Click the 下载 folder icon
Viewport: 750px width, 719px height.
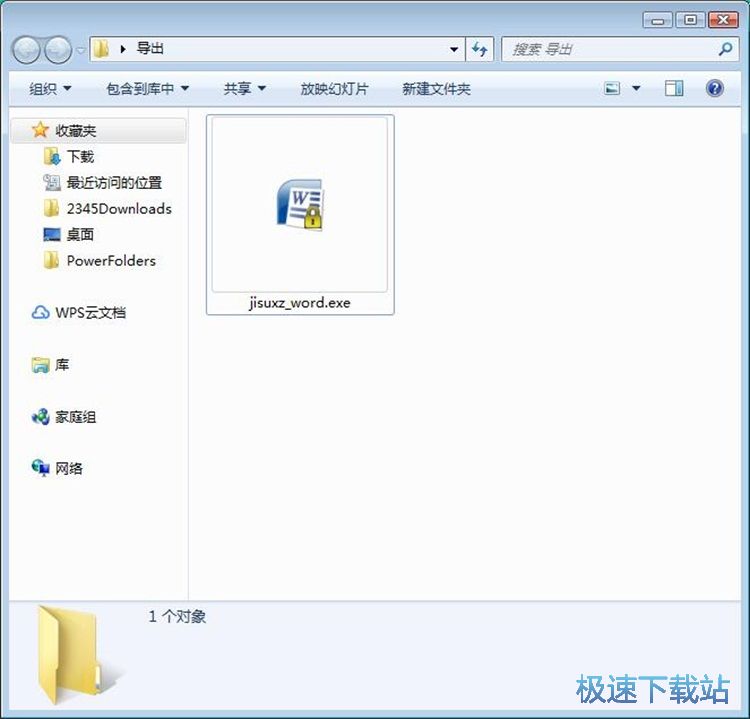tap(52, 156)
